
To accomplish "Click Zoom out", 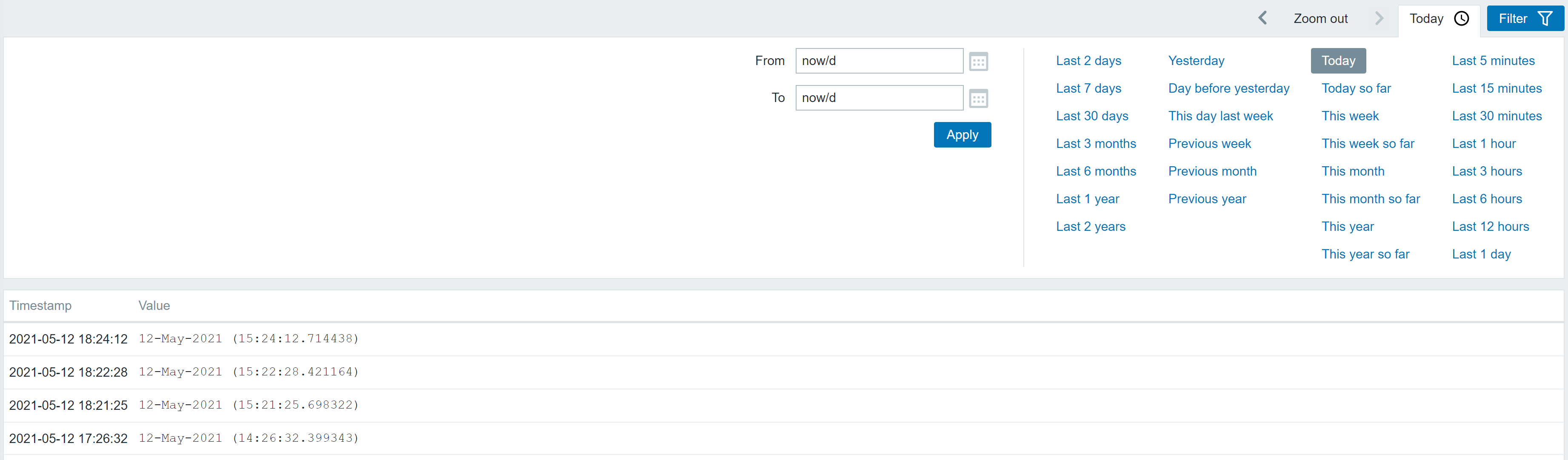I will 1320,19.
